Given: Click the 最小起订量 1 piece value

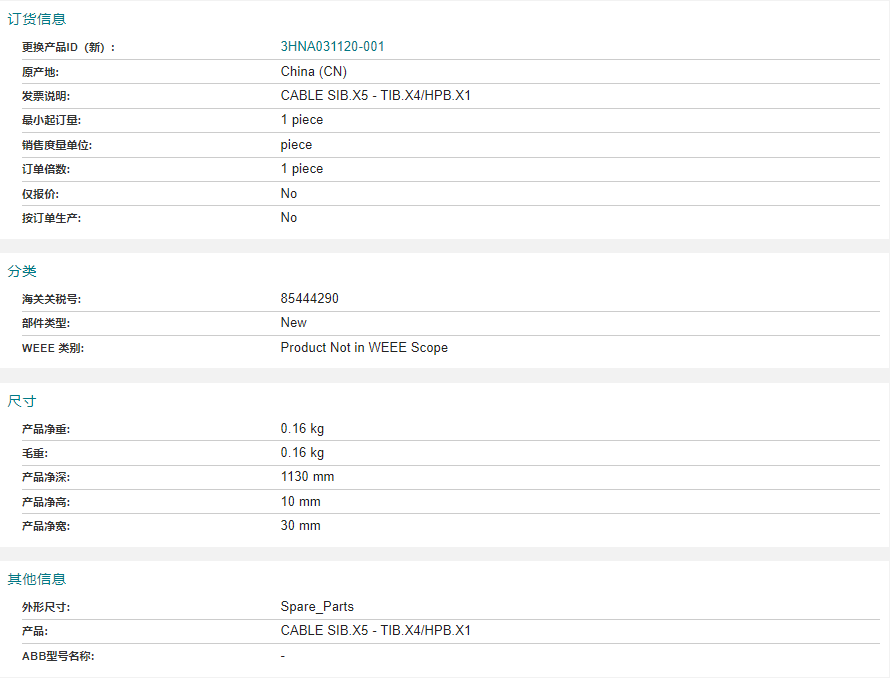Looking at the screenshot, I should click(x=301, y=120).
